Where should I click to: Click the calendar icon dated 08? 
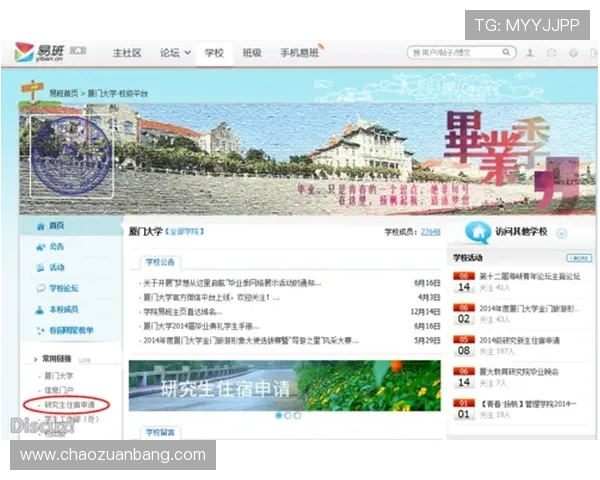pyautogui.click(x=464, y=346)
